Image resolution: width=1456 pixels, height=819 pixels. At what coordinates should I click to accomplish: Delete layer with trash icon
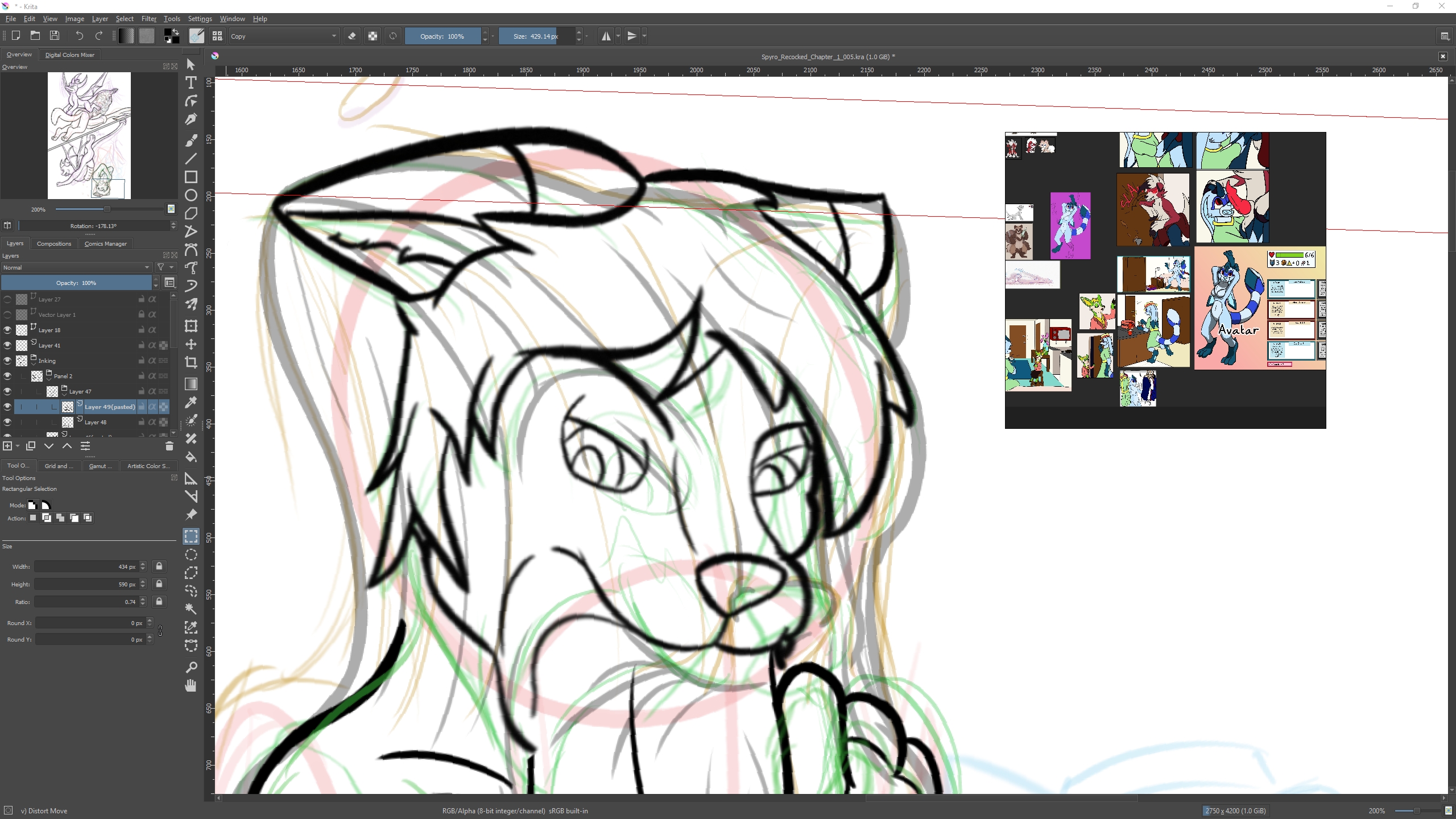tap(169, 446)
